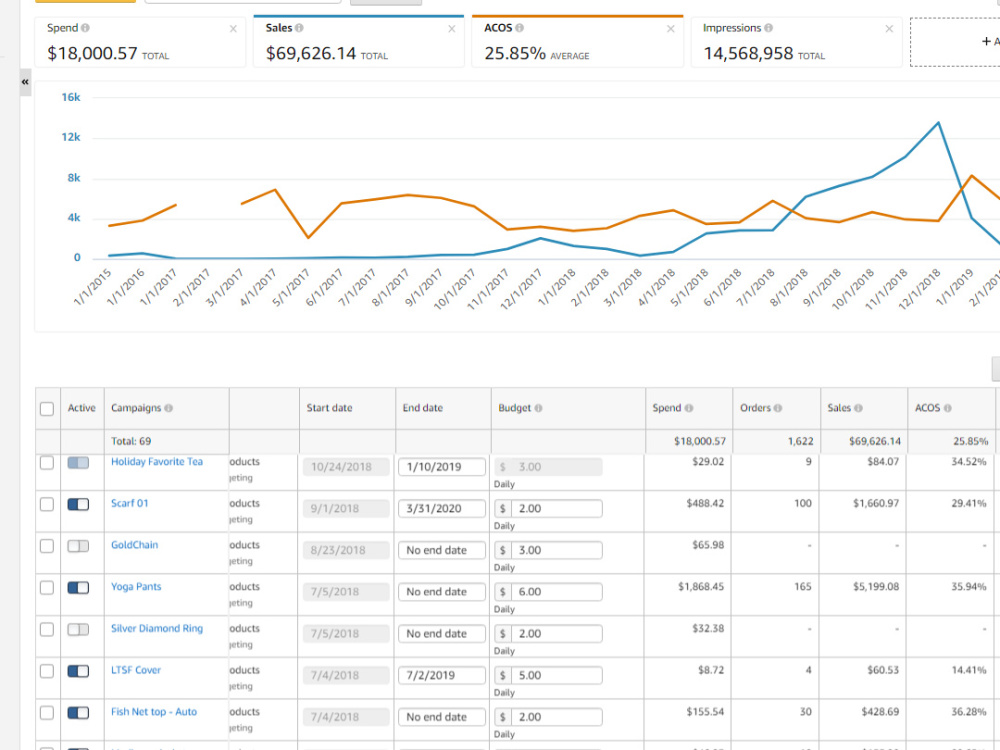This screenshot has height=750, width=1000.
Task: Check the GoldChain row checkbox
Action: (47, 546)
